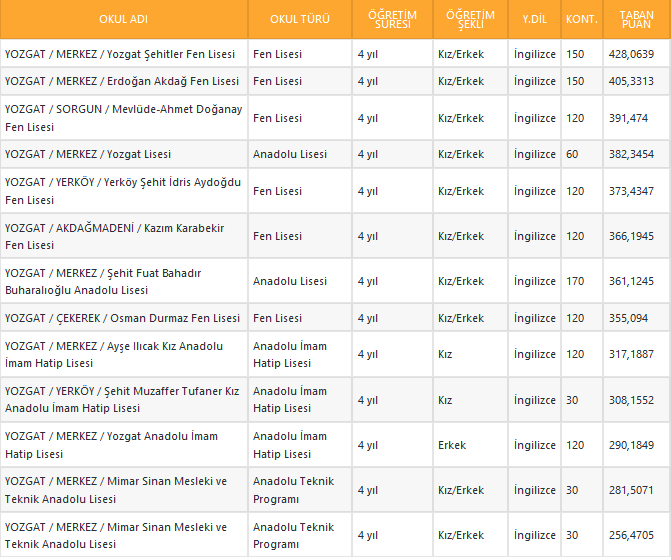Click the OKUL ADI column header
The width and height of the screenshot is (671, 560).
tap(123, 19)
